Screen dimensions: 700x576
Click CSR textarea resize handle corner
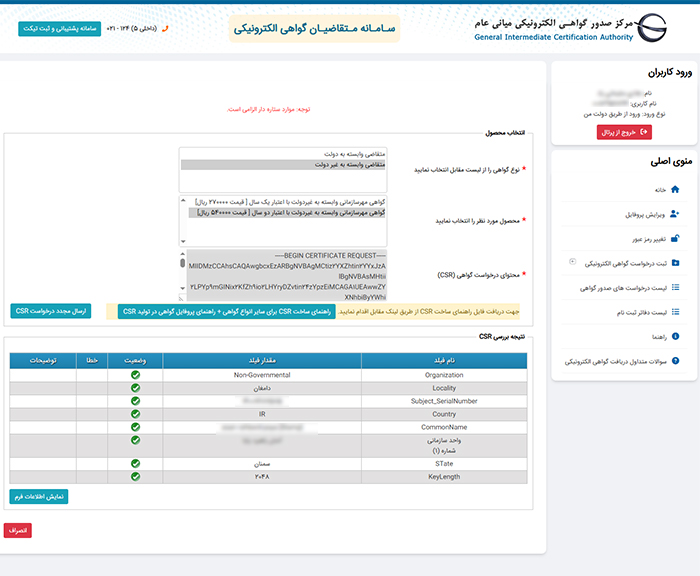pos(182,298)
